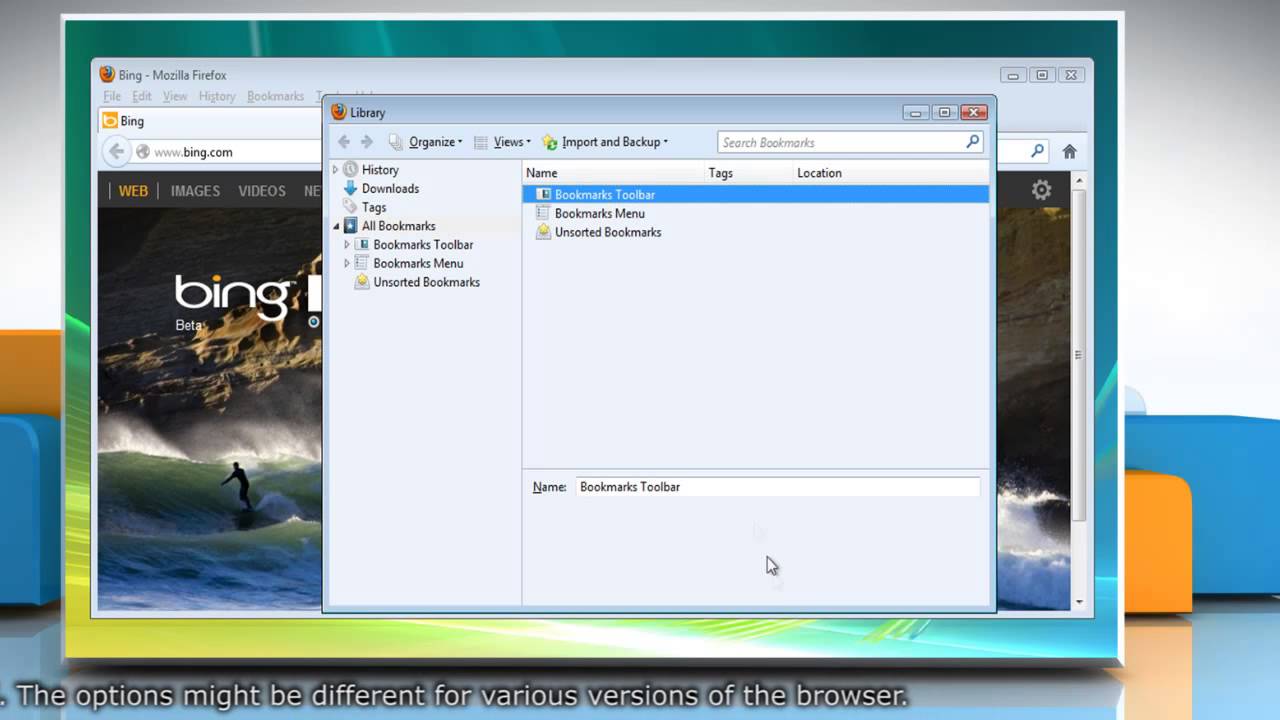Open the History menu in Firefox

[x=217, y=97]
